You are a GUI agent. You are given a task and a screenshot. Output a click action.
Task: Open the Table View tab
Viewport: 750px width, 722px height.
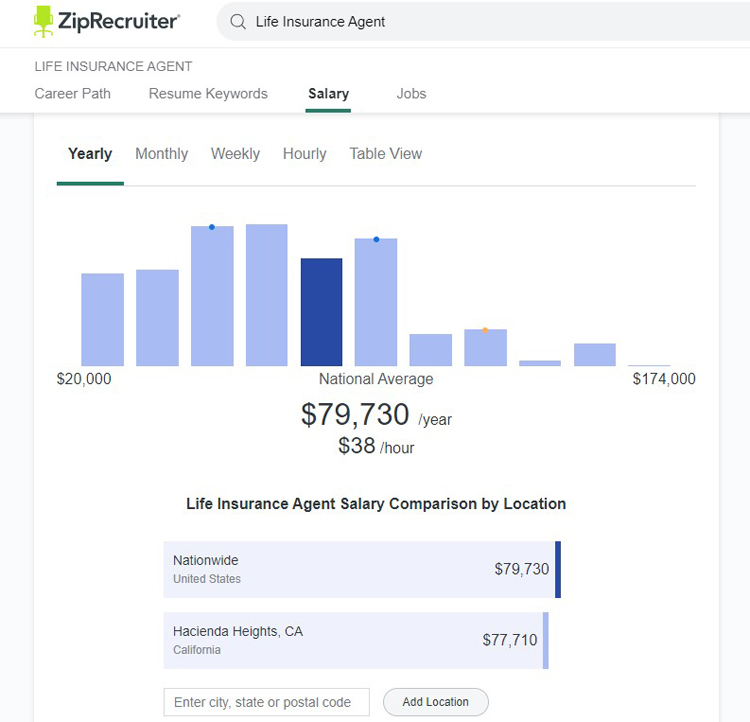[386, 154]
